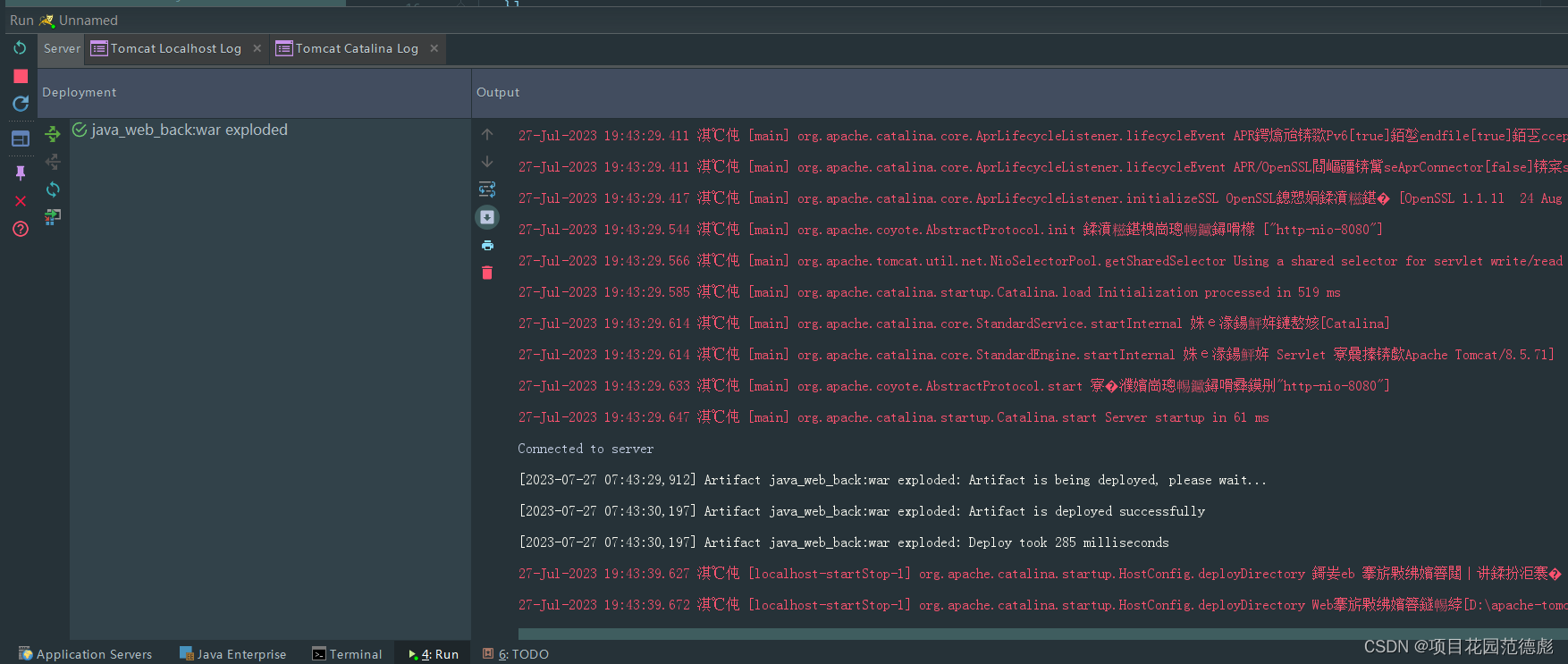
Task: Clear all output with the trash icon
Action: [487, 273]
